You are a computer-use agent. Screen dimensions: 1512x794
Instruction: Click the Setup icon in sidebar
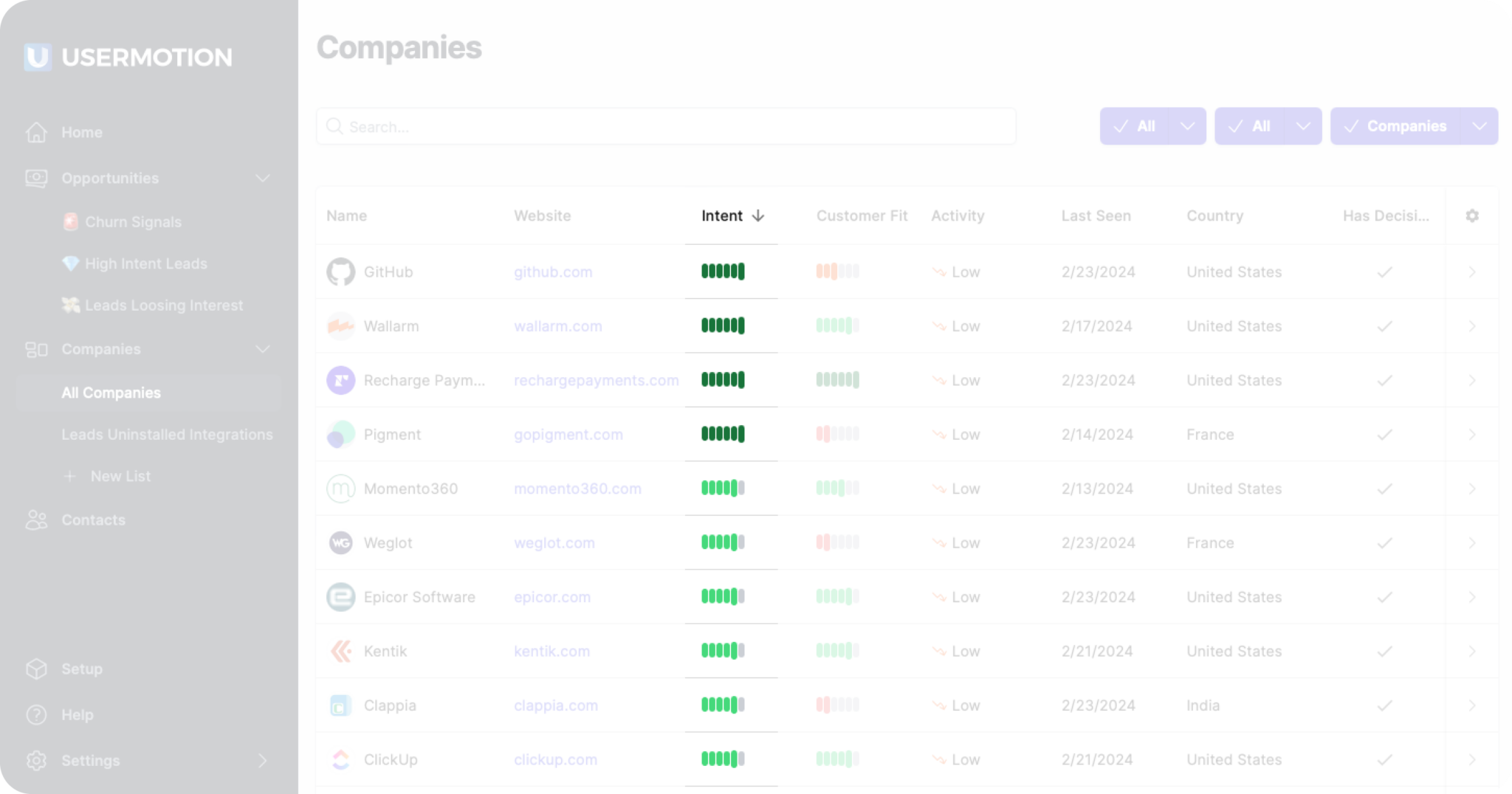point(36,669)
